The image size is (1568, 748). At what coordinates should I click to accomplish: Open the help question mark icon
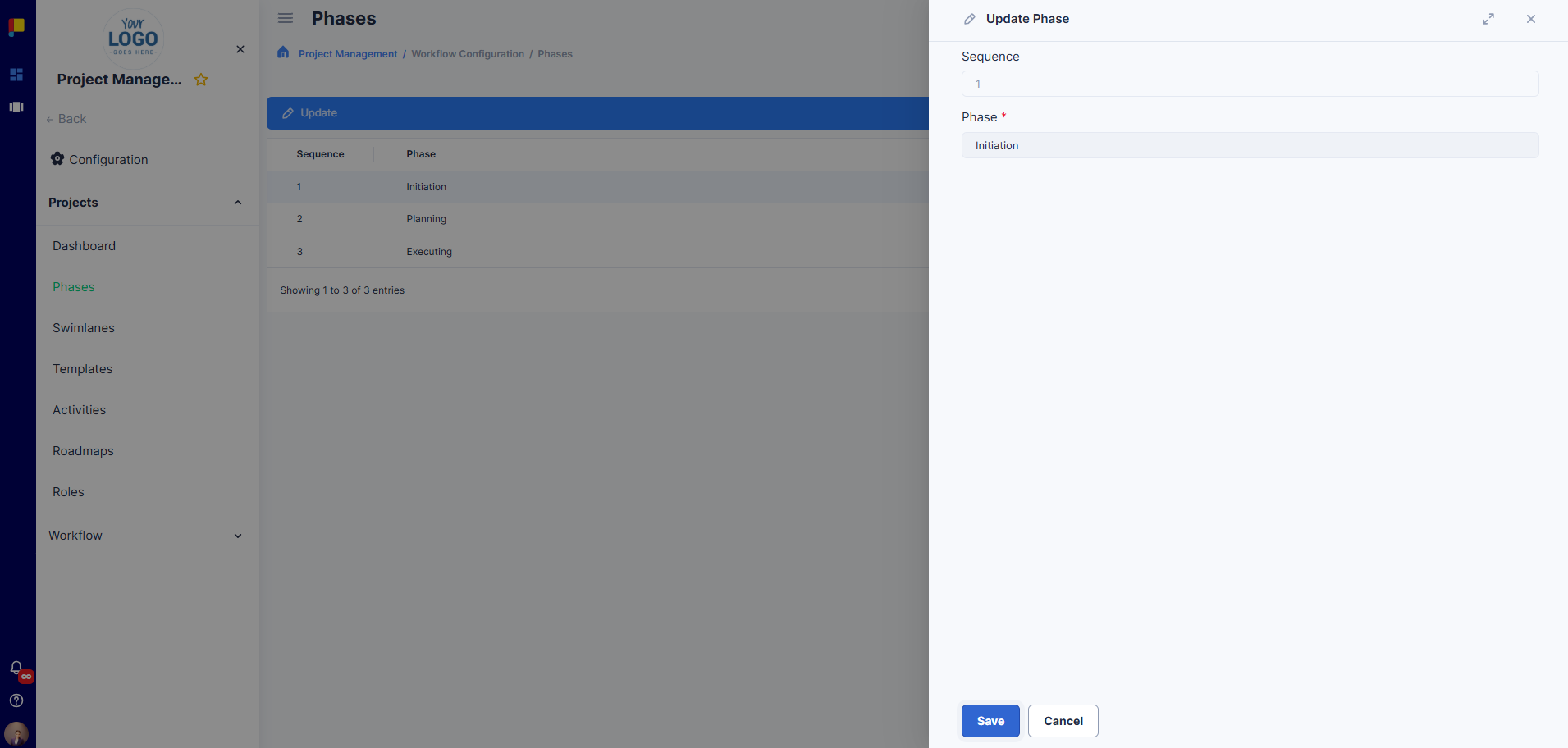pos(16,700)
